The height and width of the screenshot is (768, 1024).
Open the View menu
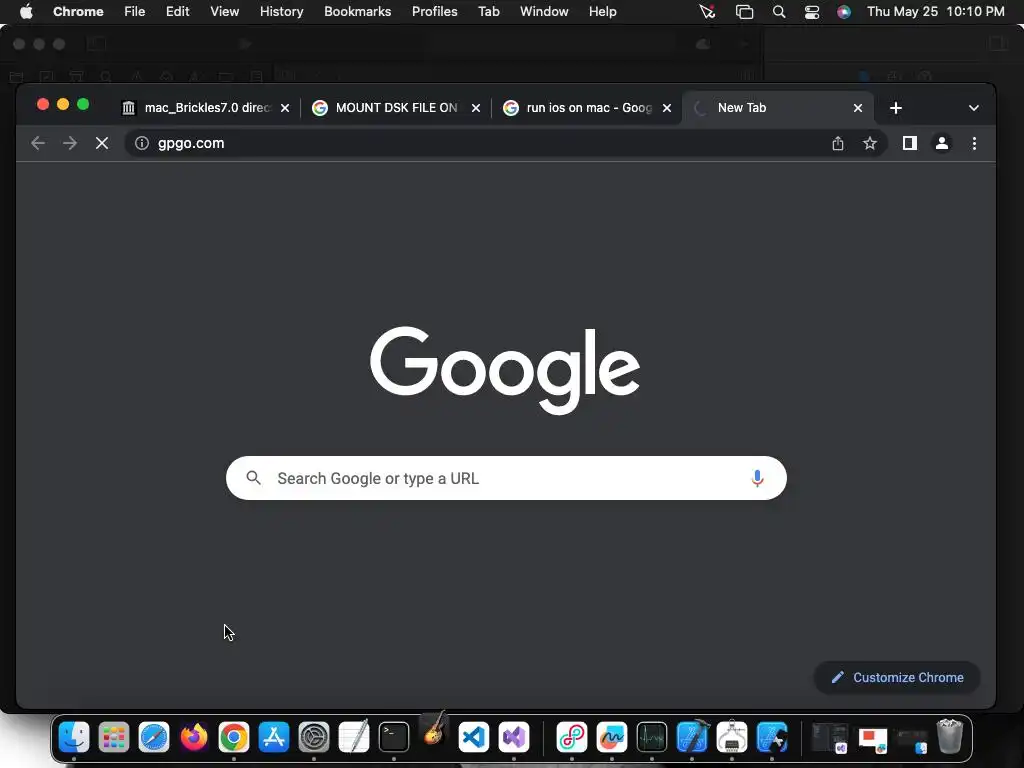tap(225, 11)
